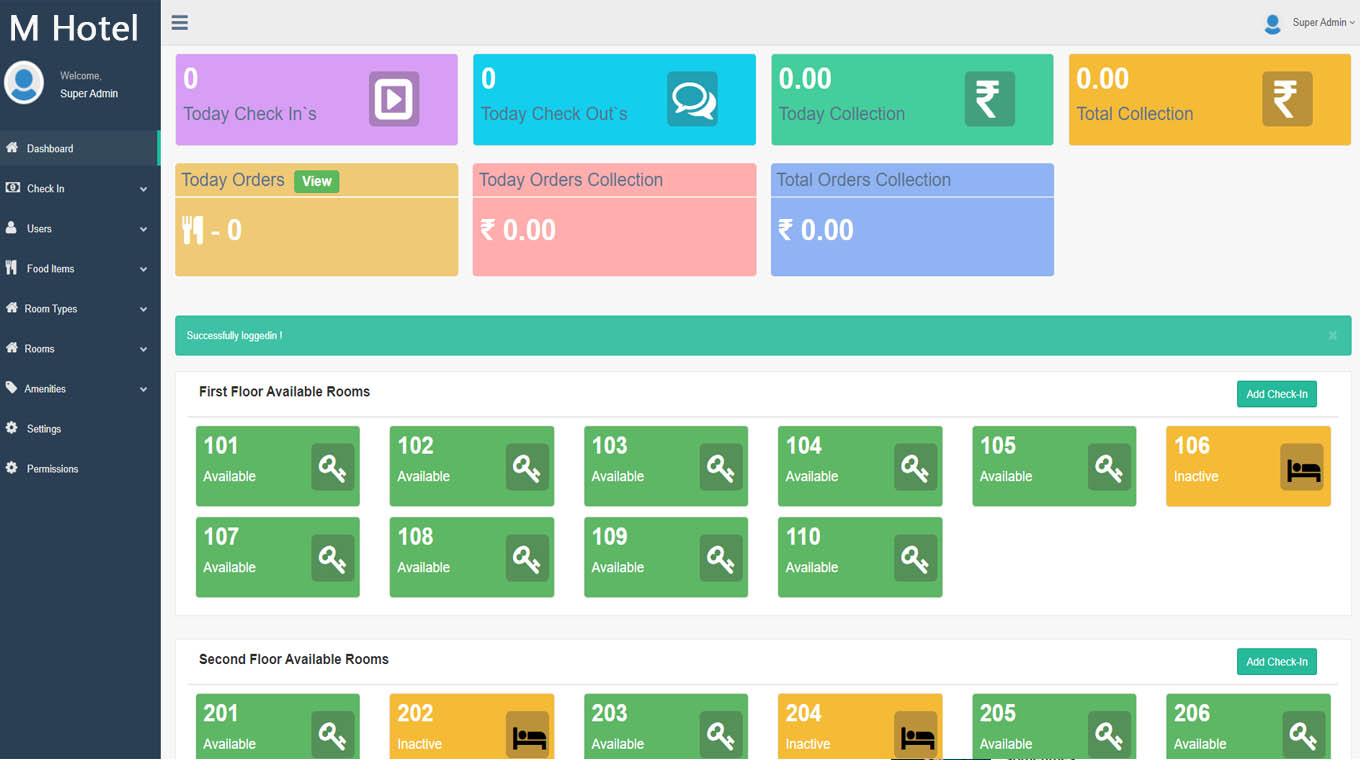Image resolution: width=1360 pixels, height=760 pixels.
Task: Open the Room Types sidebar menu
Action: pyautogui.click(x=80, y=308)
